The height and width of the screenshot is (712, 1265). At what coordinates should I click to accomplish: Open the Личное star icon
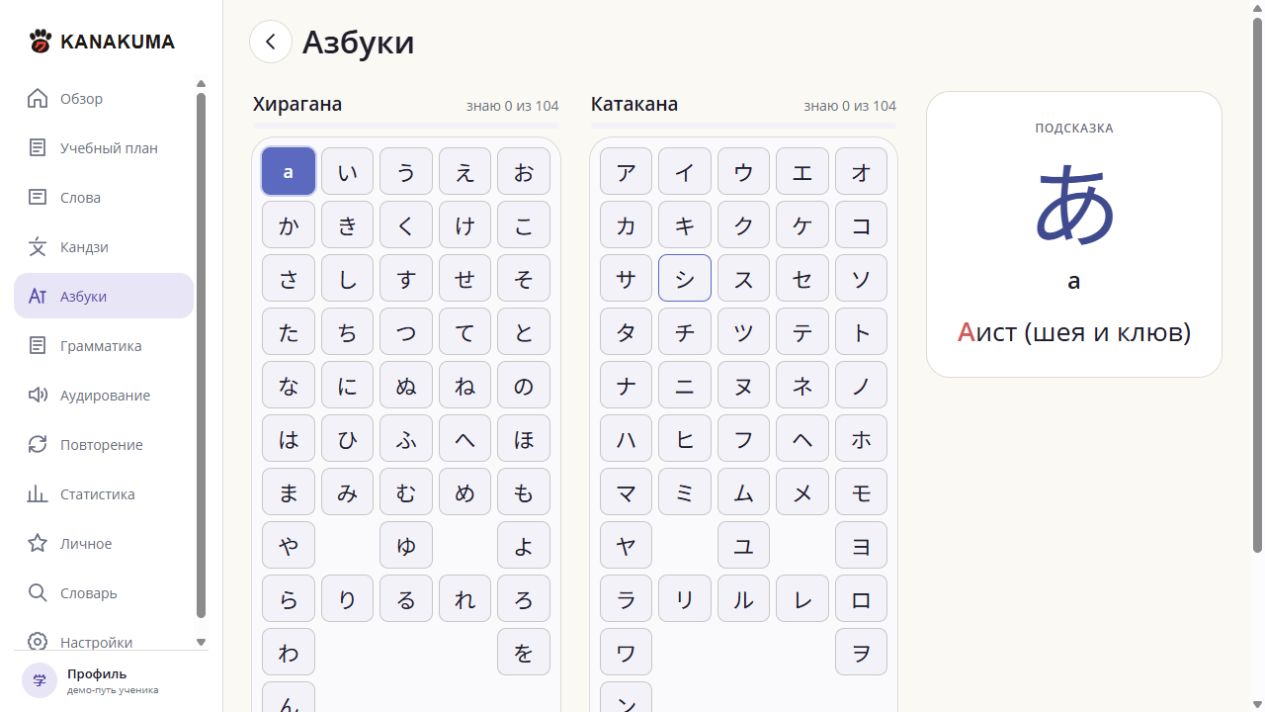37,543
